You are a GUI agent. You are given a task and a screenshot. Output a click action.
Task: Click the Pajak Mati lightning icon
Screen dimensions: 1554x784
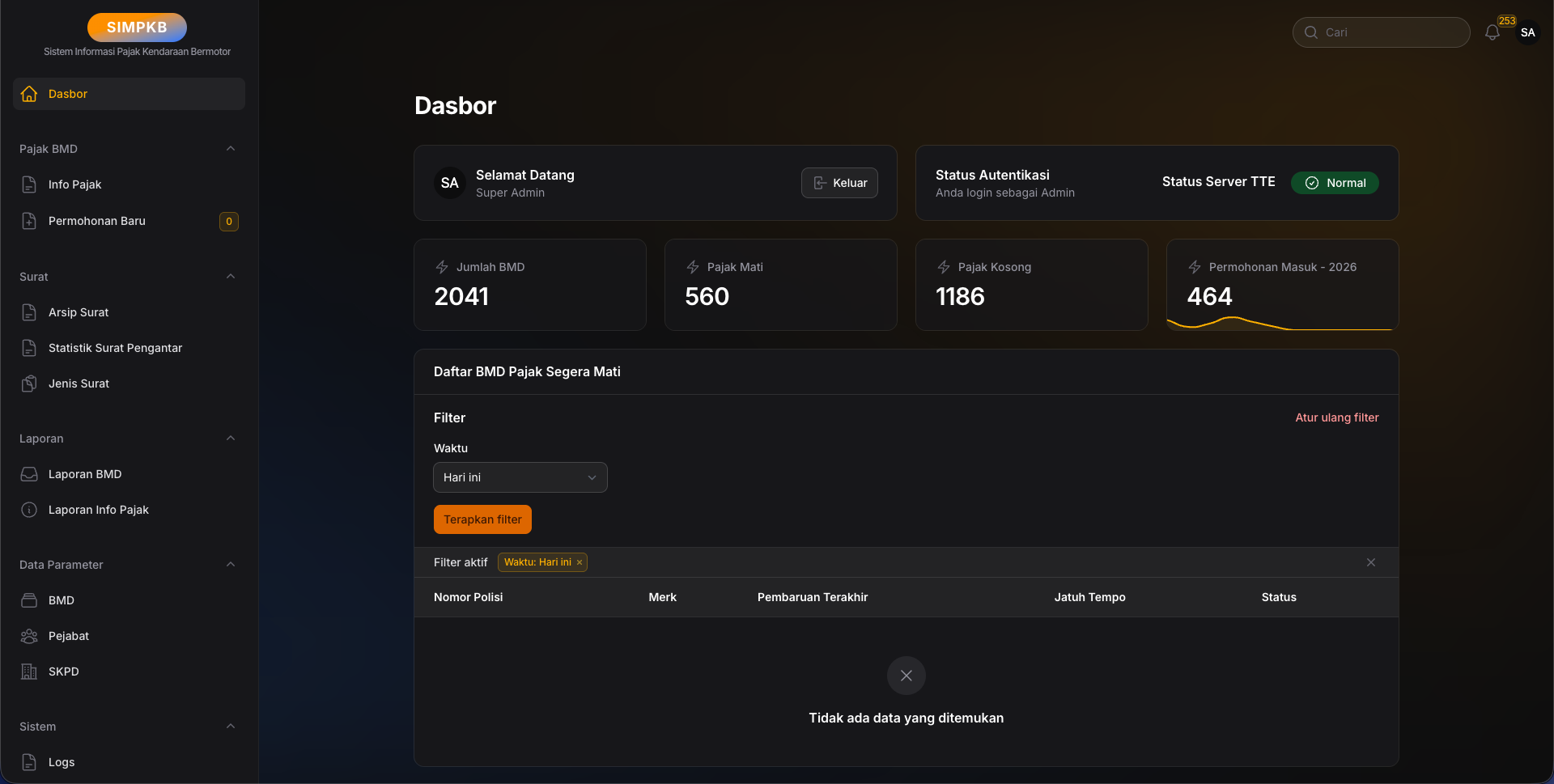pyautogui.click(x=693, y=267)
